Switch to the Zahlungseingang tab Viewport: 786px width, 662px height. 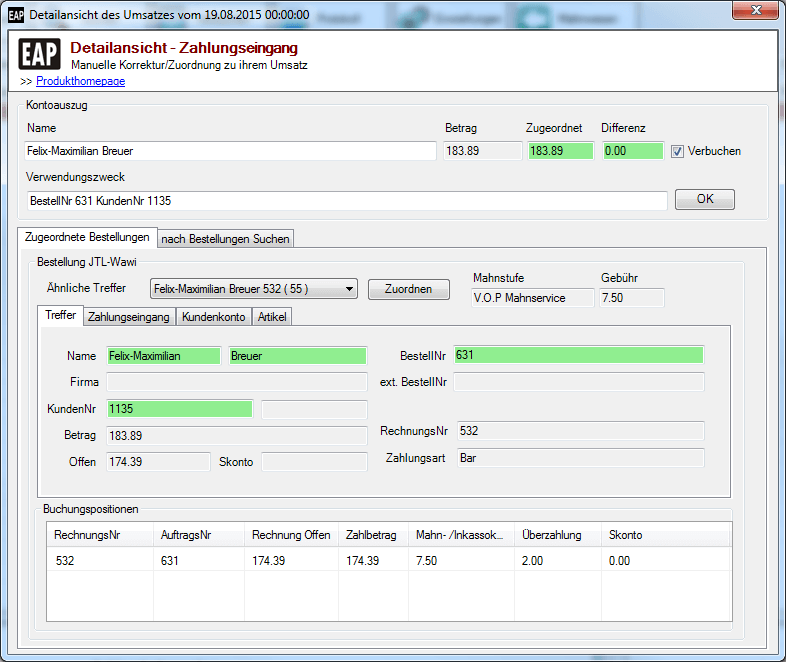click(129, 317)
